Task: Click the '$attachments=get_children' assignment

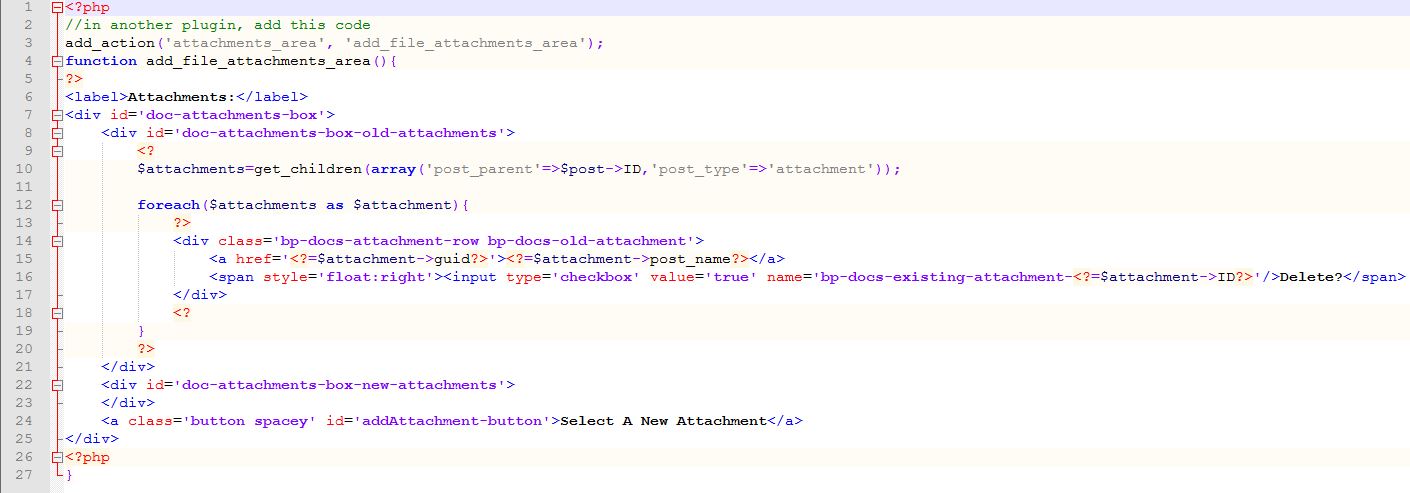Action: (x=250, y=169)
